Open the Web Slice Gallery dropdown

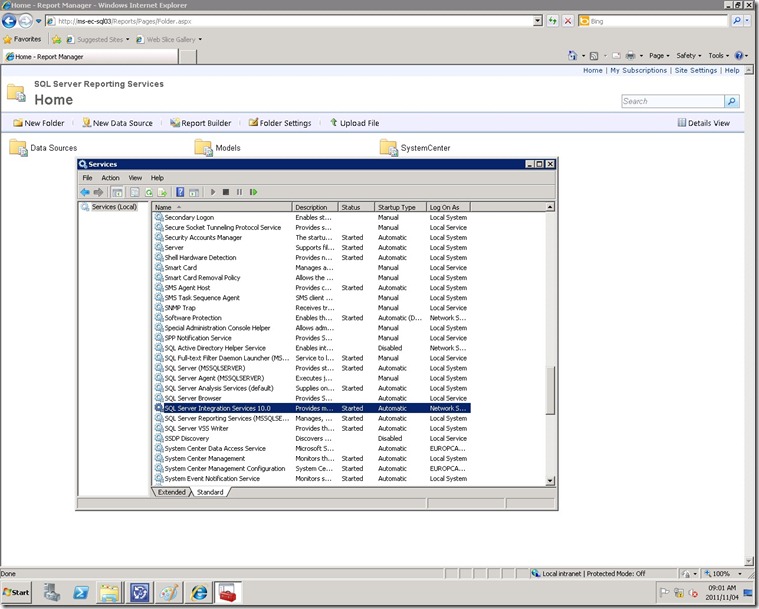[200, 40]
